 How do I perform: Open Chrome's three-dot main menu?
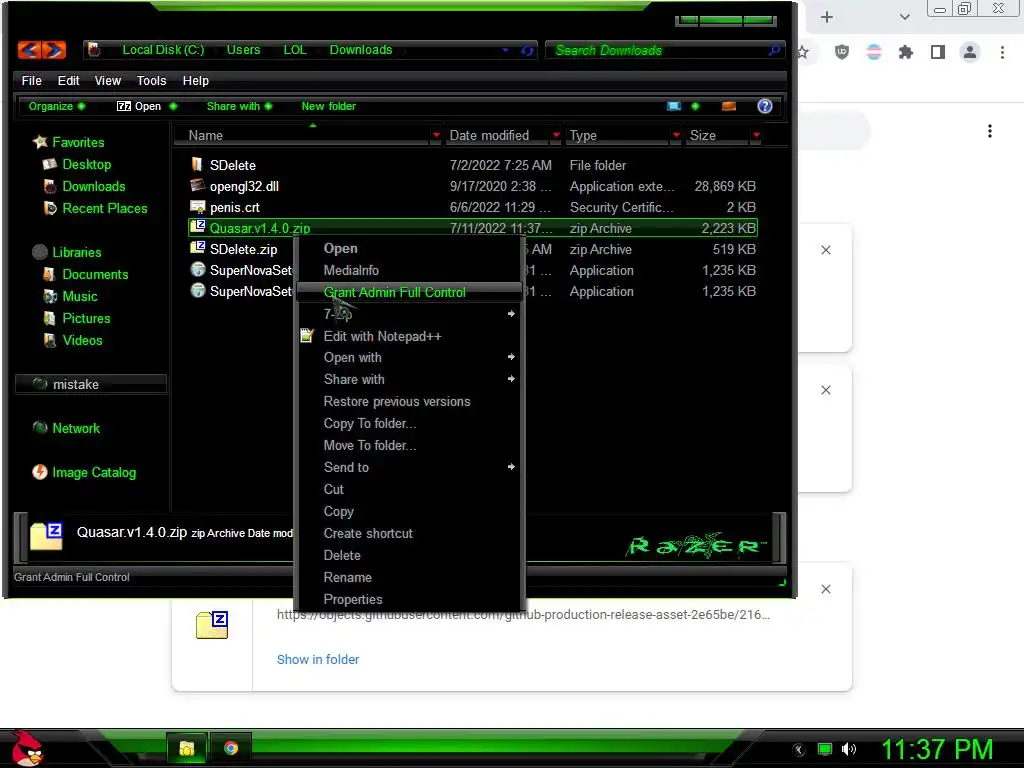click(x=1002, y=52)
